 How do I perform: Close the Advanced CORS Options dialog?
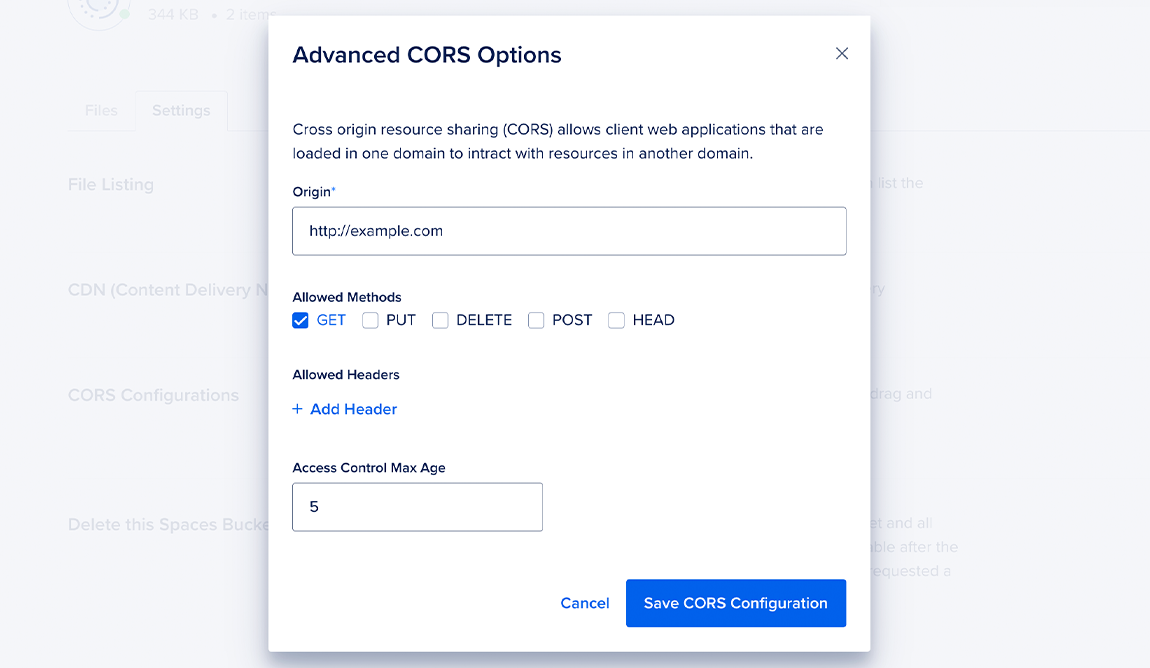[841, 54]
